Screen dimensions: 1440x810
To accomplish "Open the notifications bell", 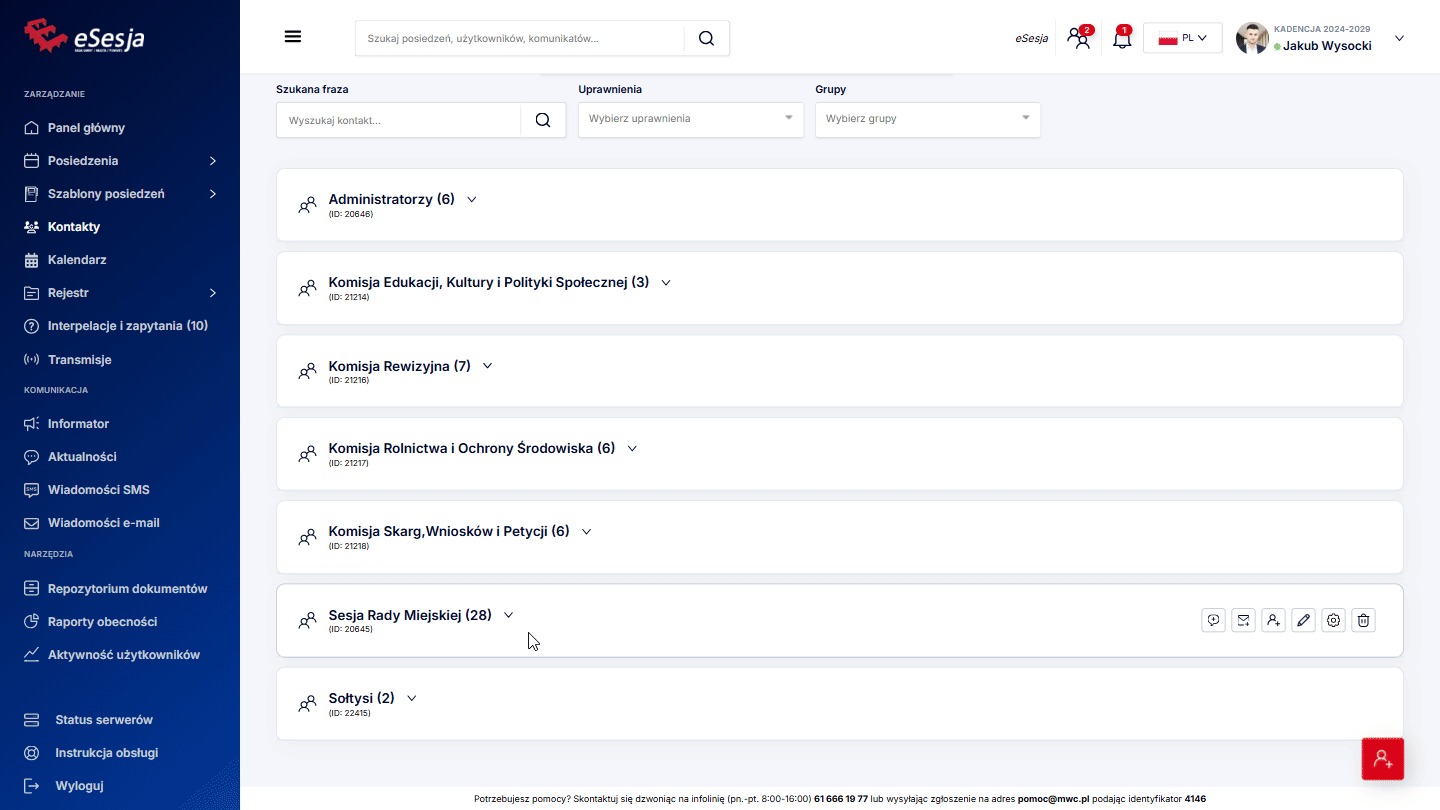I will [x=1122, y=39].
